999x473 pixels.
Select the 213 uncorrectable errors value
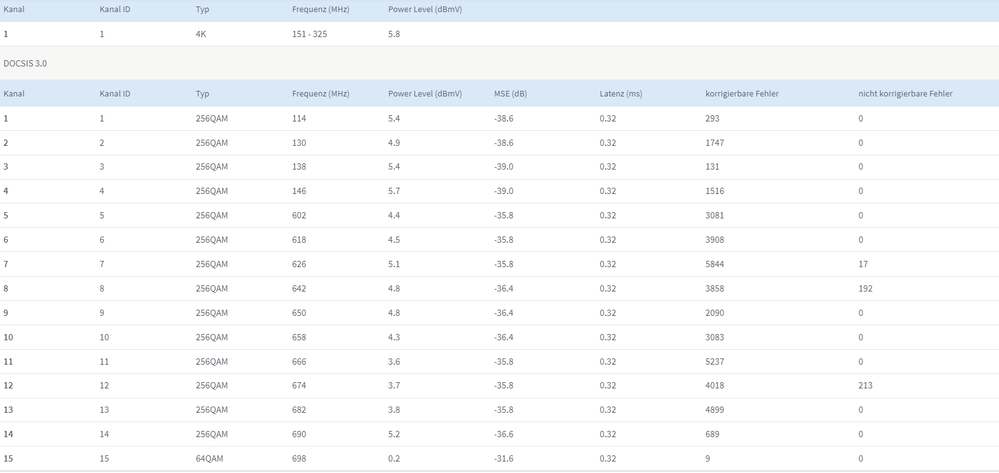click(x=865, y=386)
